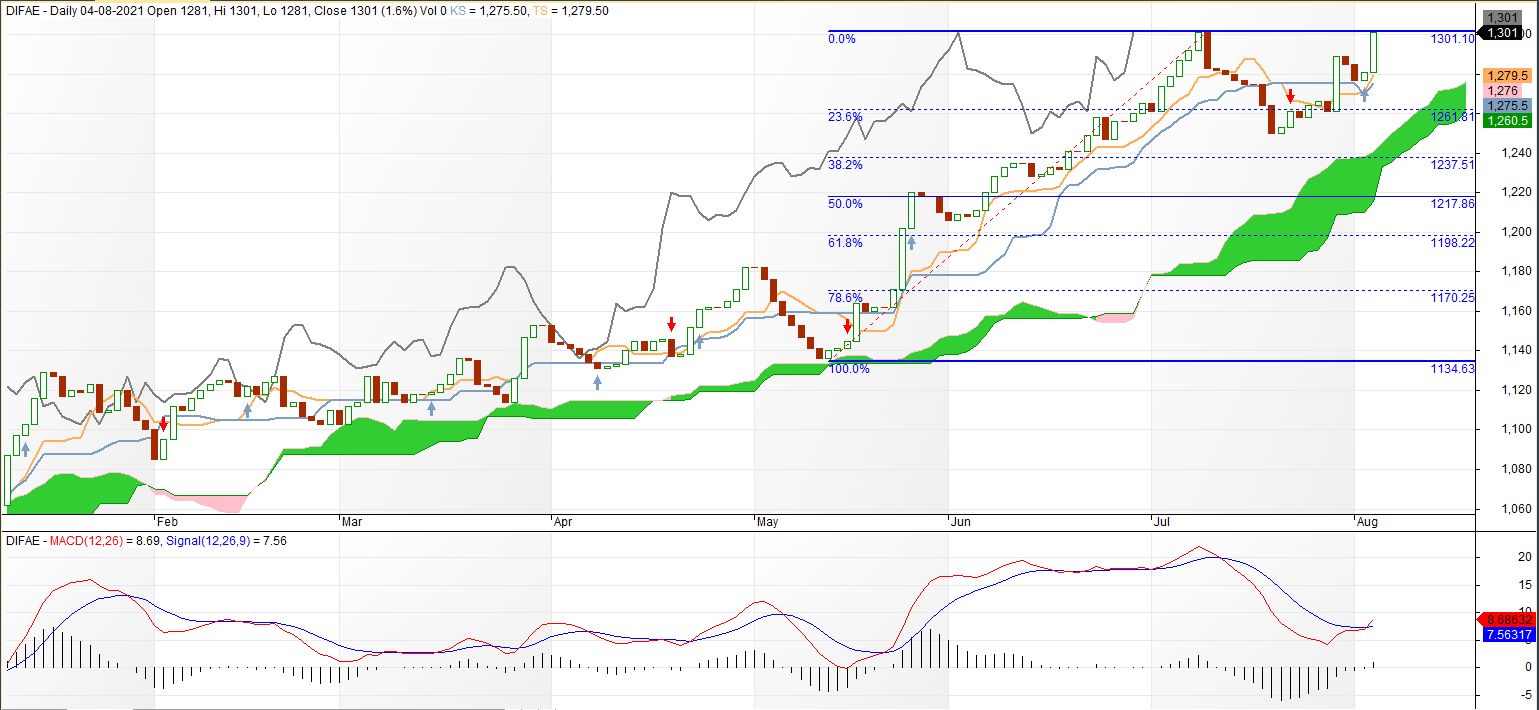Screen dimensions: 1539x710
Task: Click the Aug date axis label
Action: 1367,522
